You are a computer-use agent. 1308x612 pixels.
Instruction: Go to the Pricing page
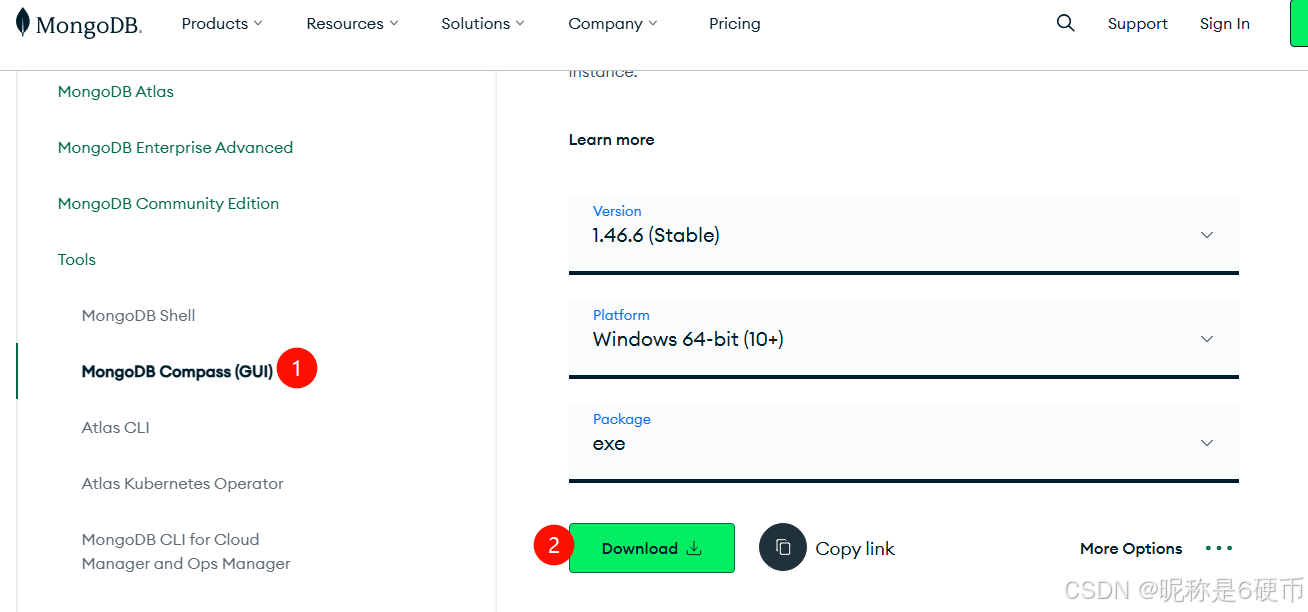735,23
